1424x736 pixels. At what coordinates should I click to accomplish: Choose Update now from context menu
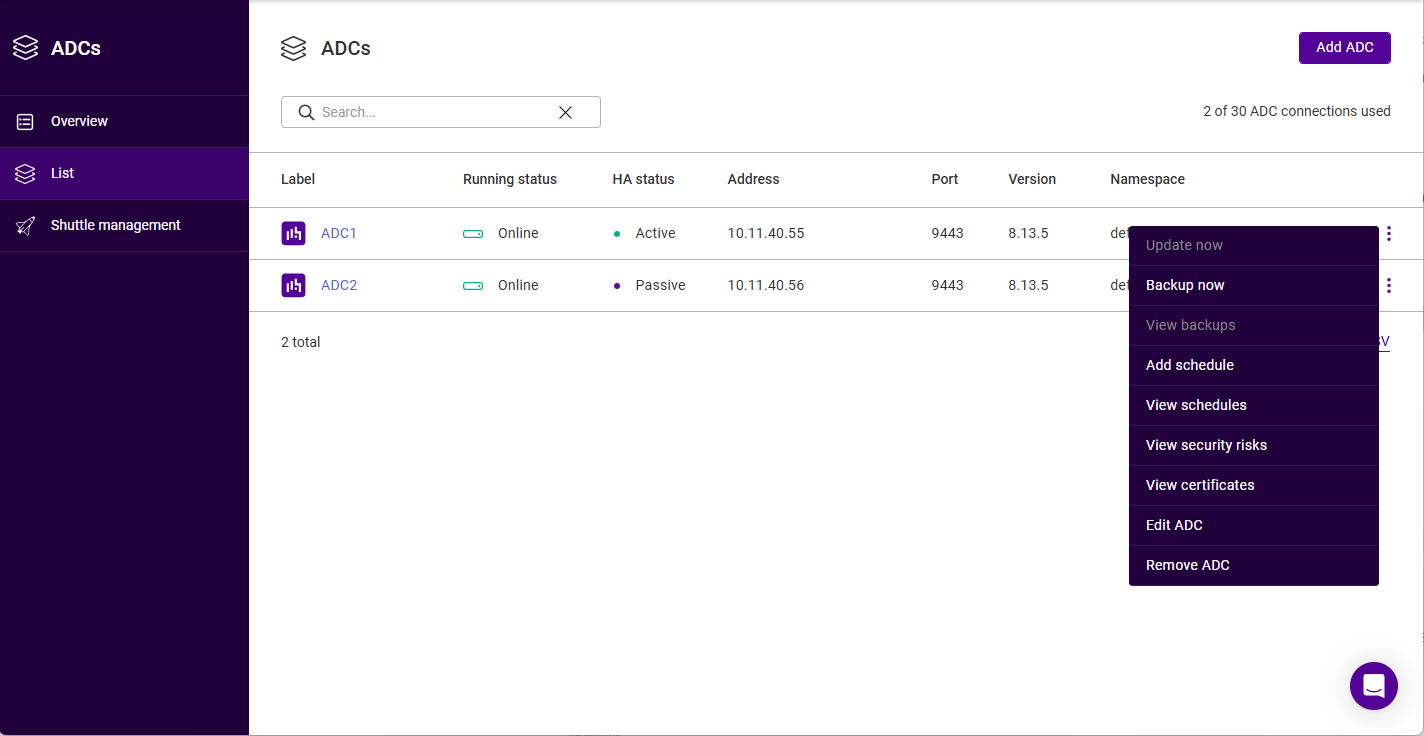1254,245
